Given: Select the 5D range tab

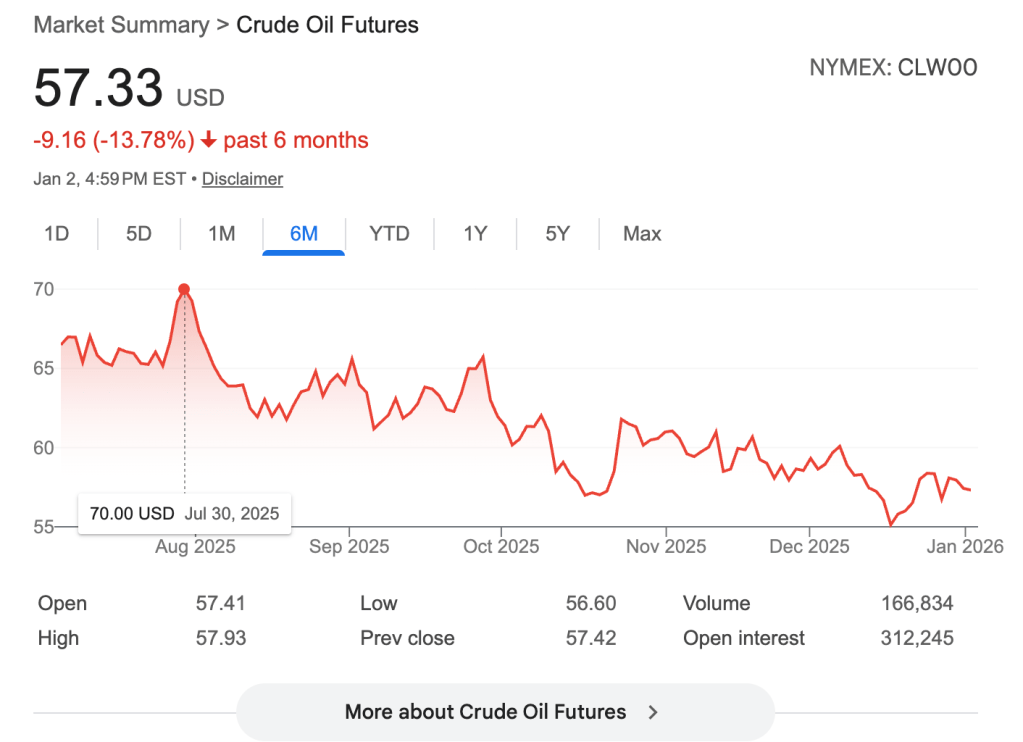Looking at the screenshot, I should (139, 234).
